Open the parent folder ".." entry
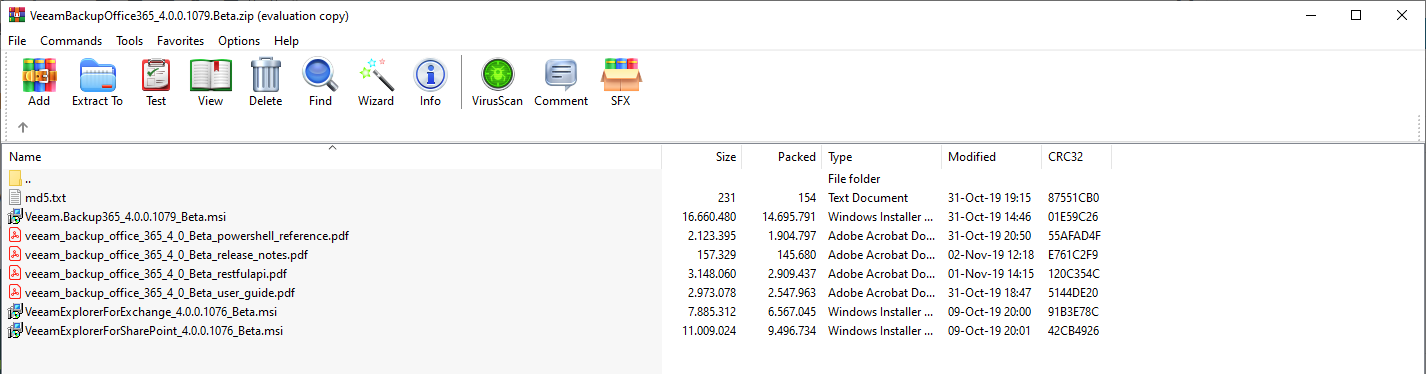Viewport: 1426px width, 374px height. pos(28,179)
